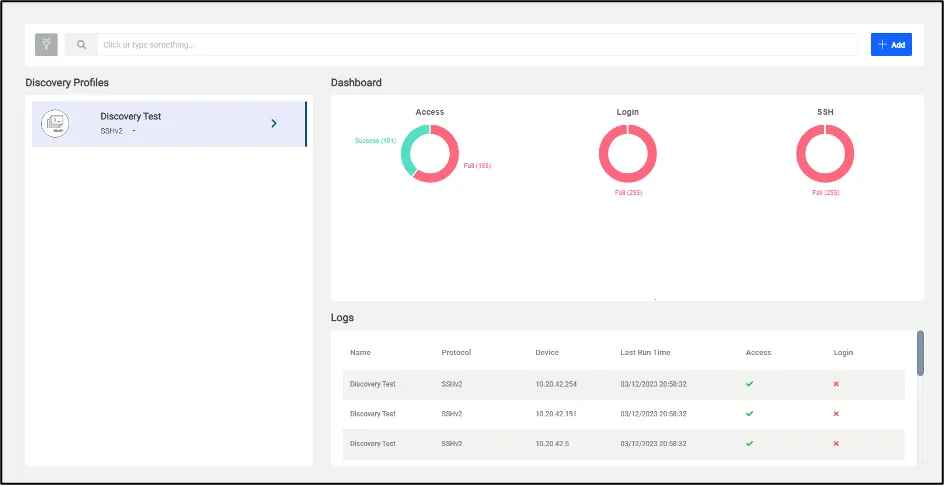Click the green access checkmark for 10.20.42.254
Screen dimensions: 944x486
coord(750,384)
